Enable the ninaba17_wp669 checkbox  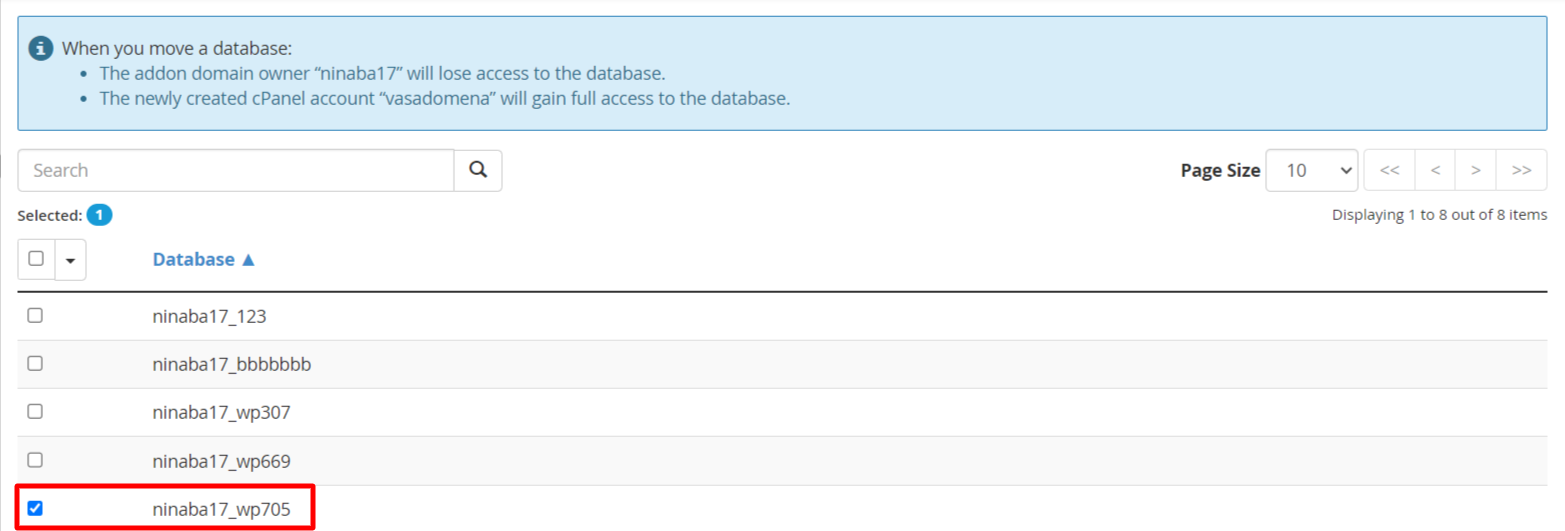click(35, 460)
